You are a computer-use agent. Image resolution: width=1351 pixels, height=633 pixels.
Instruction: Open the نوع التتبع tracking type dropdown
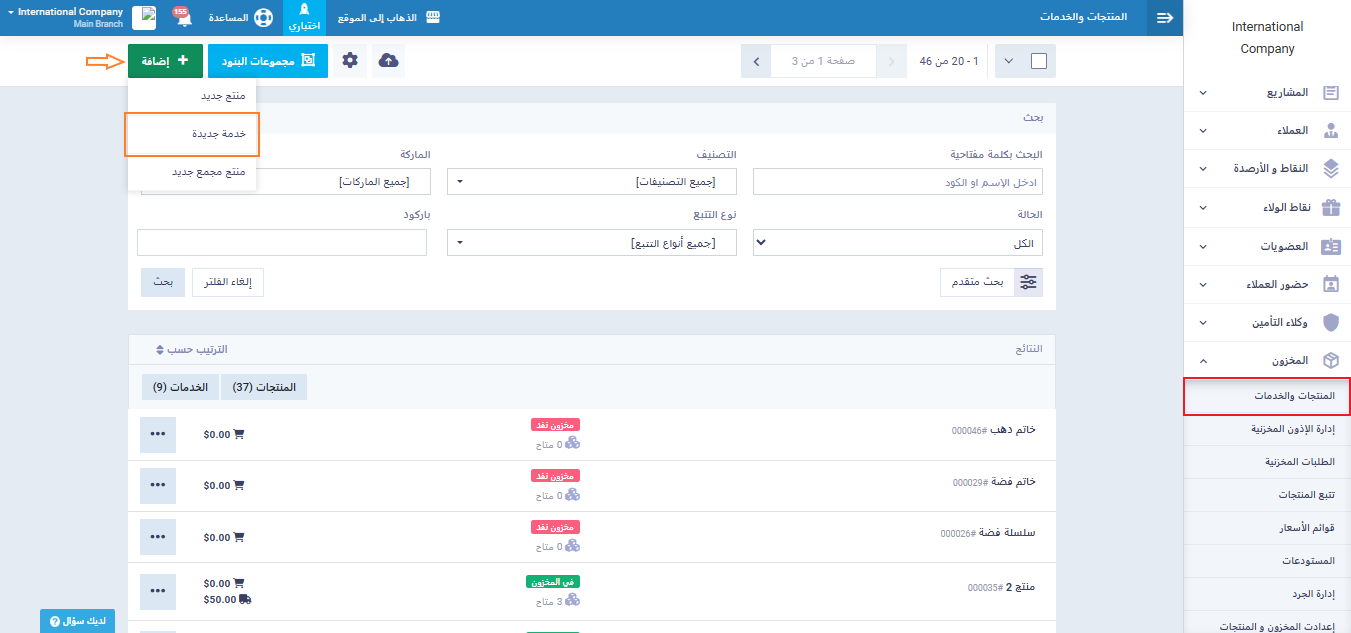pyautogui.click(x=592, y=243)
